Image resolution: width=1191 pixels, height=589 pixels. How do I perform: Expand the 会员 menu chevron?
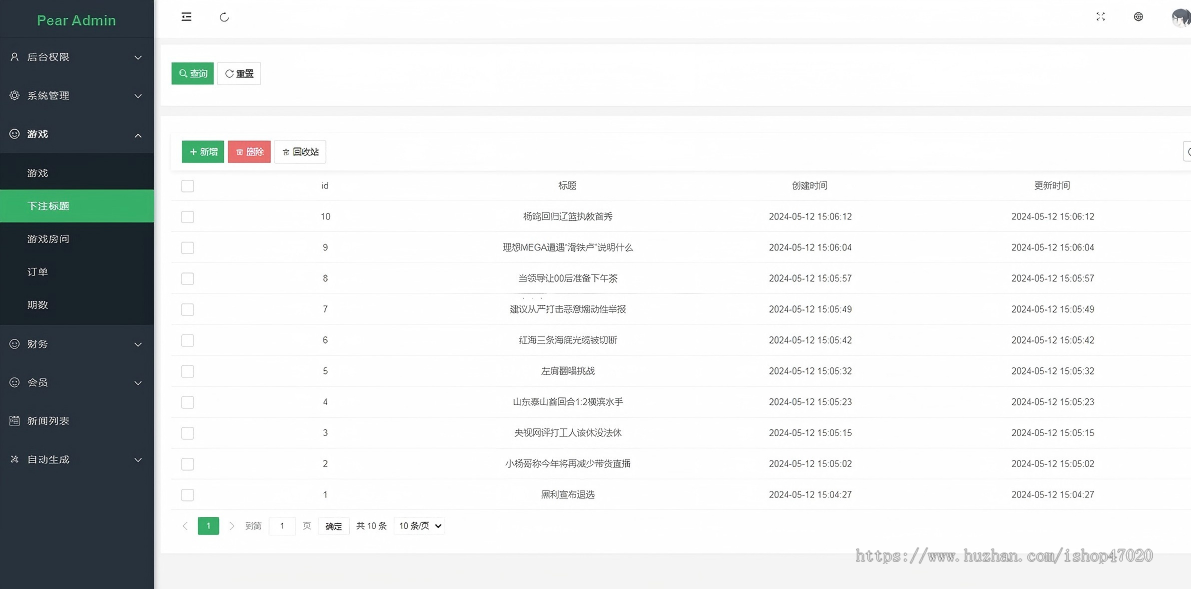138,383
